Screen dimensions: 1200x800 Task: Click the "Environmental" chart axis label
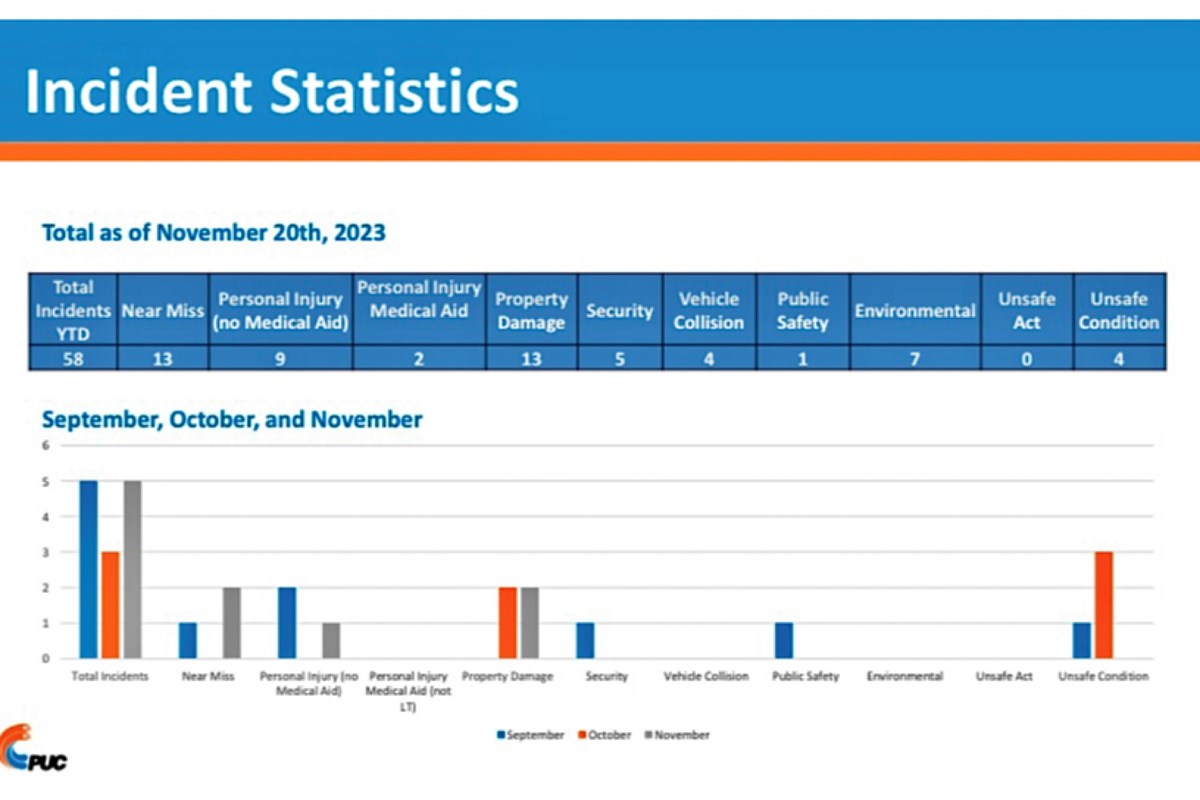tap(905, 677)
